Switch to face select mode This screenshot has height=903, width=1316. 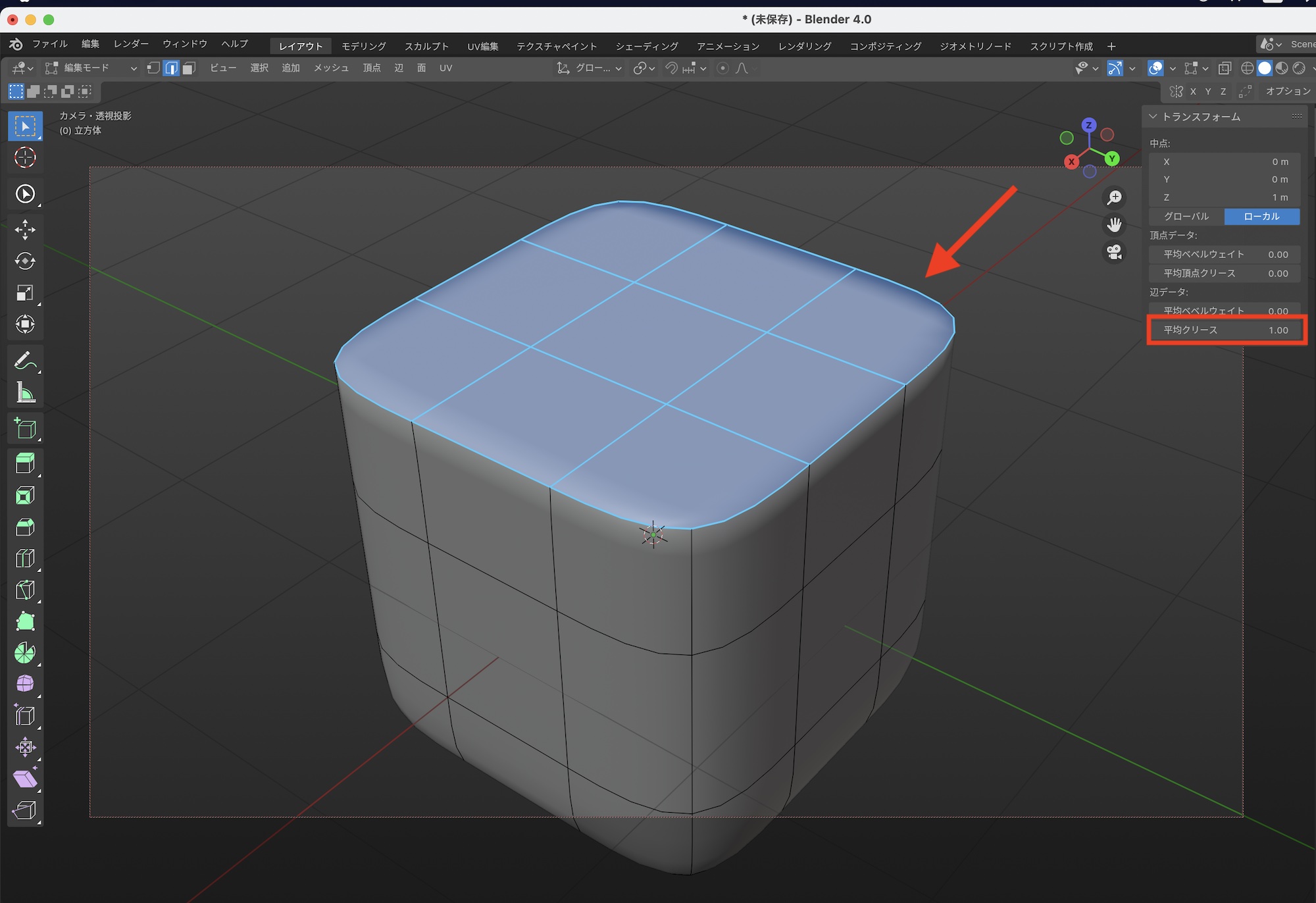189,68
